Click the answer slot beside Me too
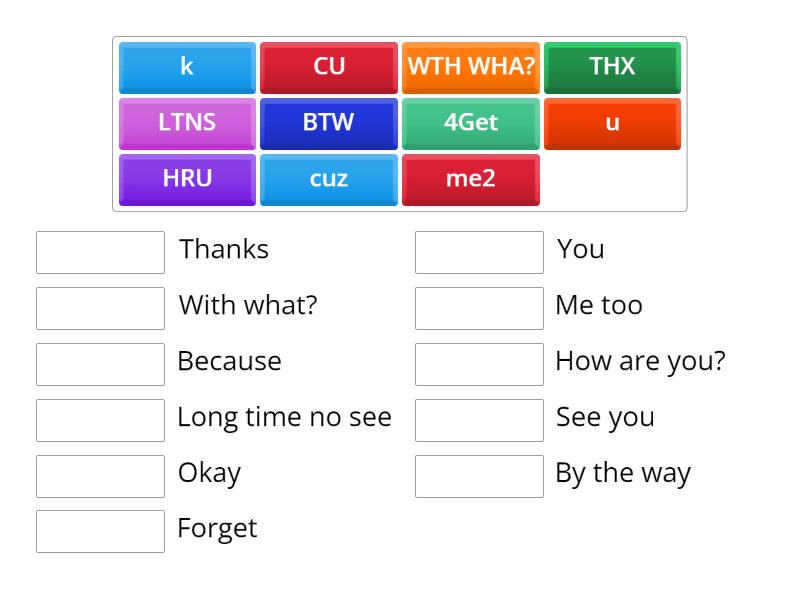800x600 pixels. pos(479,308)
